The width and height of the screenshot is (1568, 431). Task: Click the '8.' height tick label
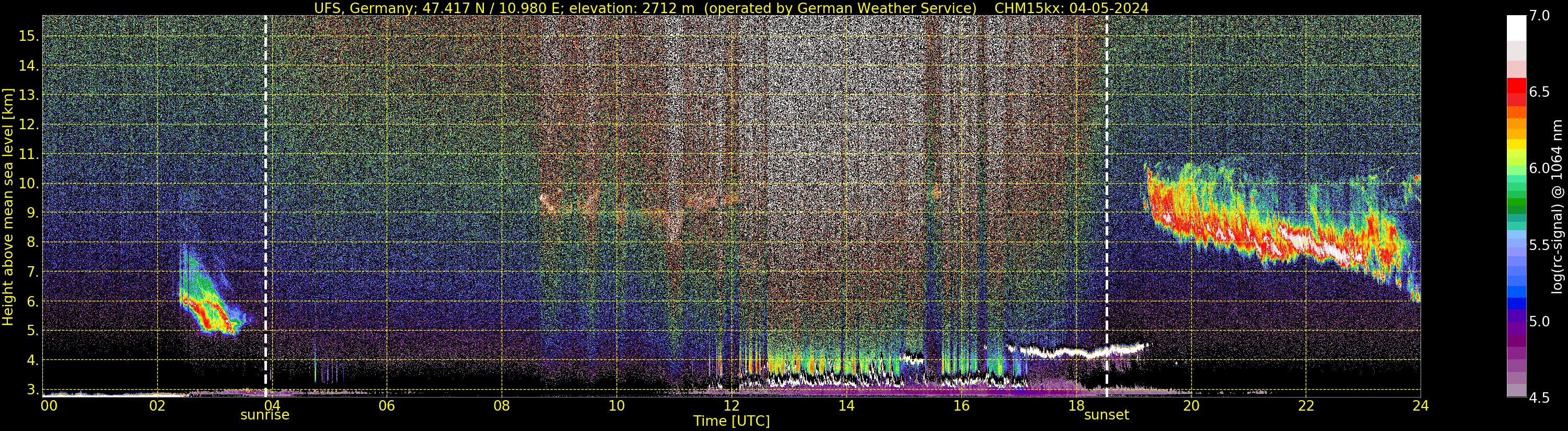pos(32,242)
